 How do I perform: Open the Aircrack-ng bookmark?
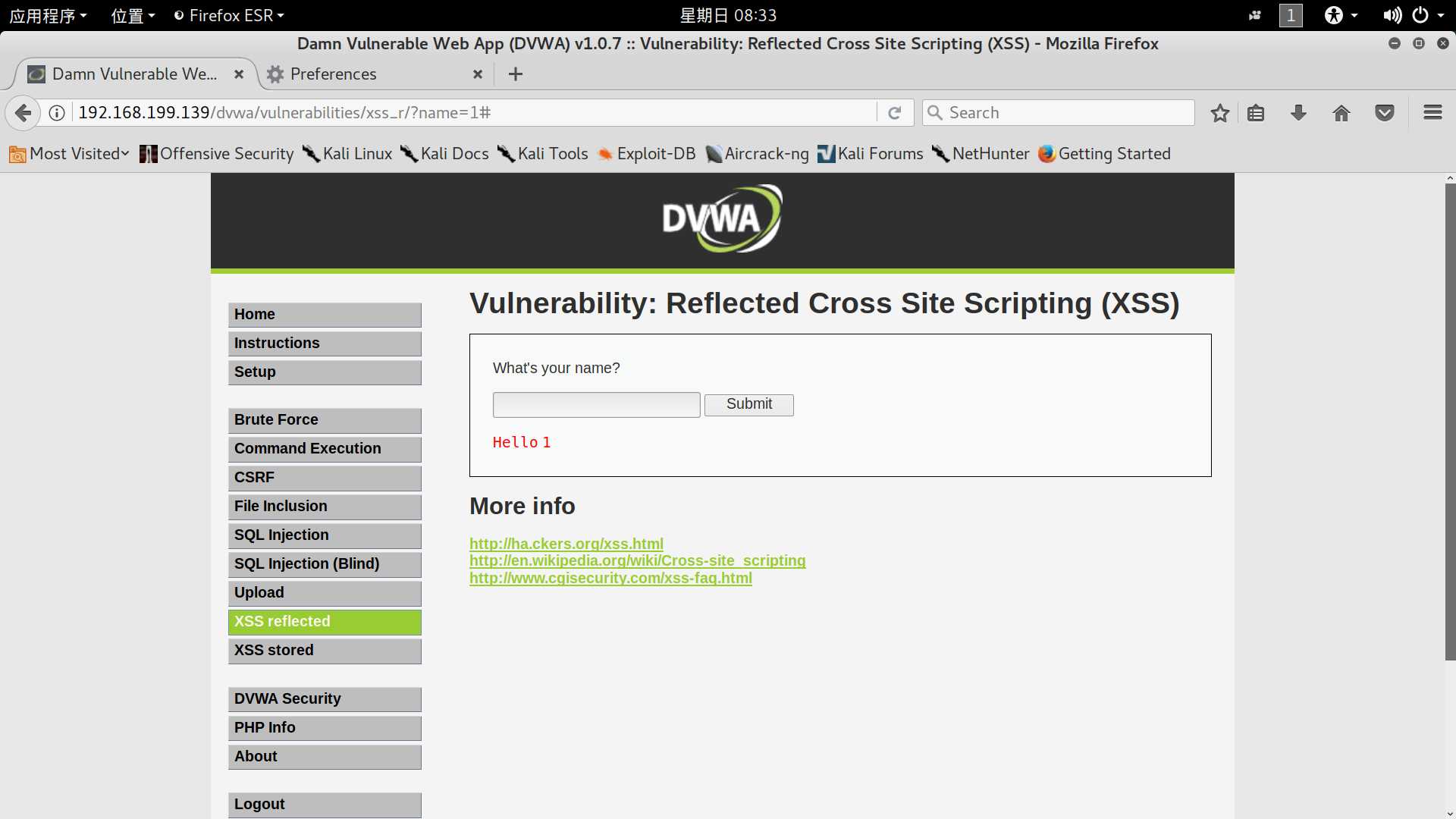[x=757, y=154]
